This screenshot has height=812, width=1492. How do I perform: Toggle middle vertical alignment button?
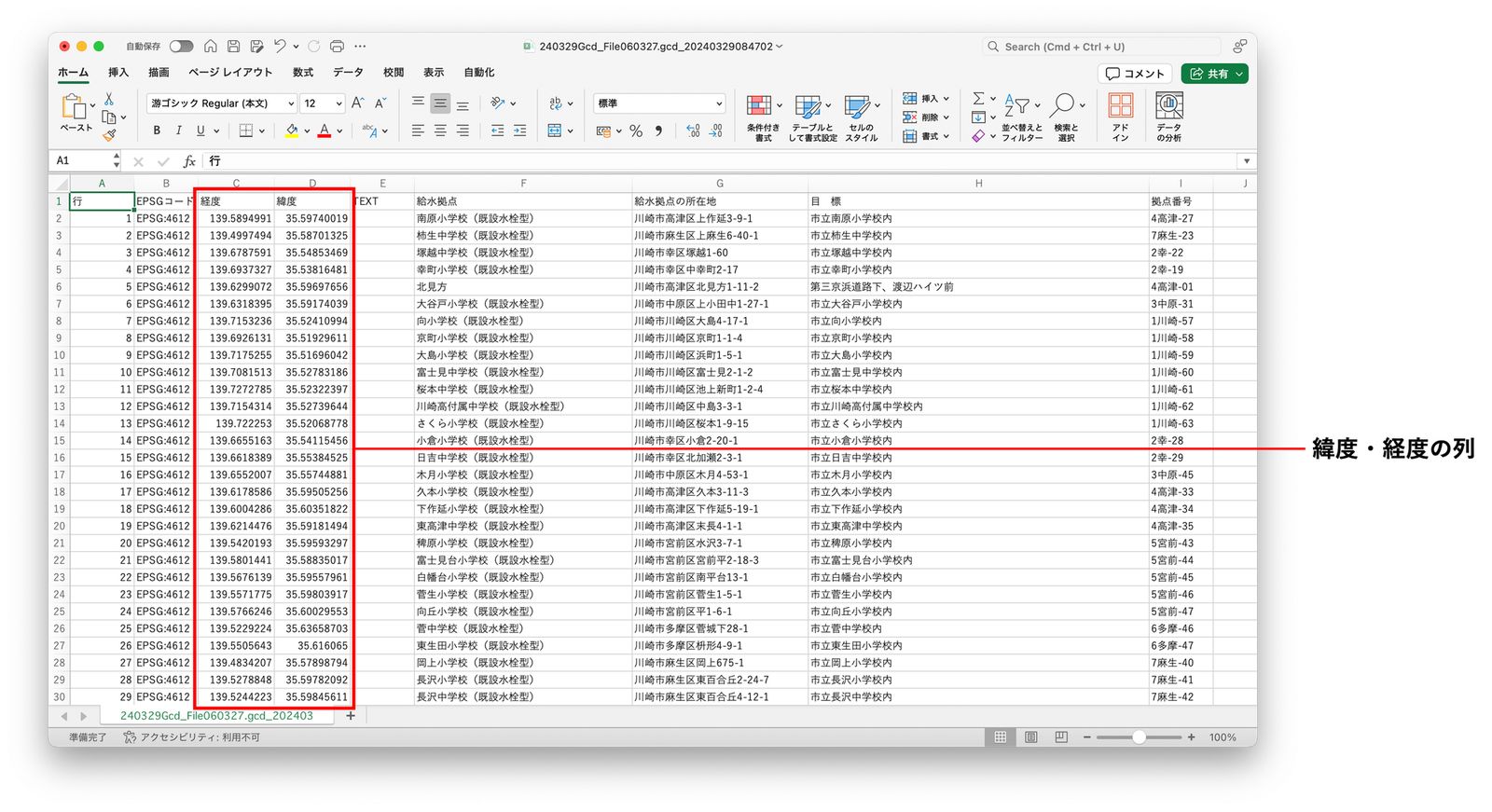pos(440,103)
